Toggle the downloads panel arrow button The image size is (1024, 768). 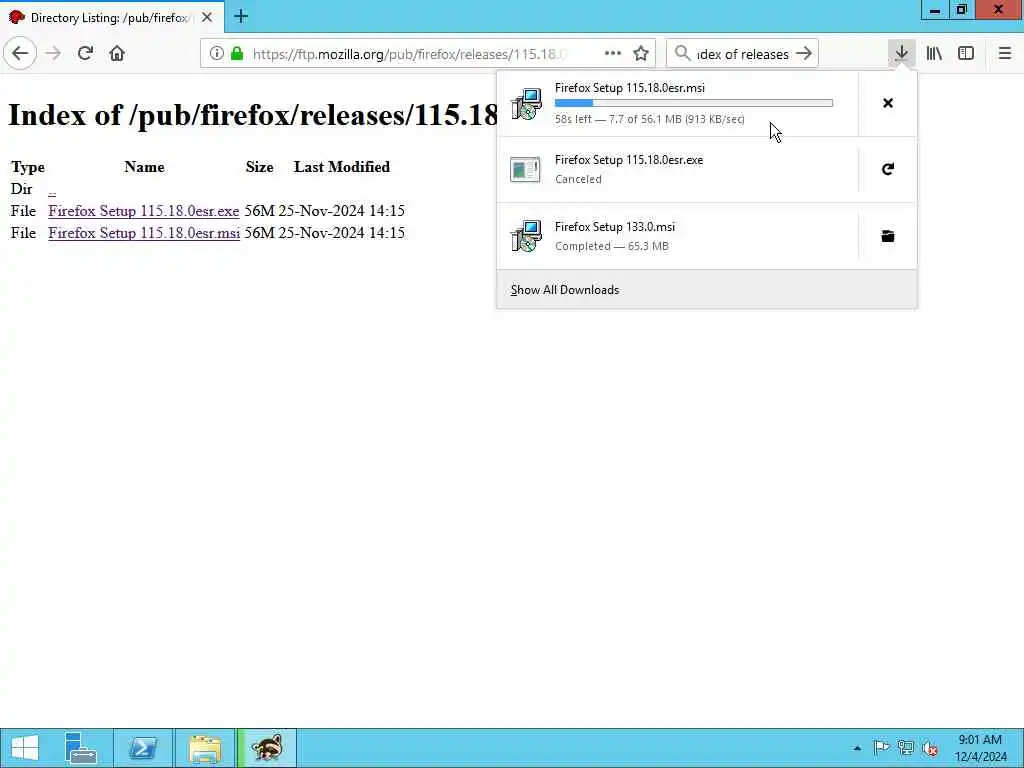pyautogui.click(x=901, y=54)
